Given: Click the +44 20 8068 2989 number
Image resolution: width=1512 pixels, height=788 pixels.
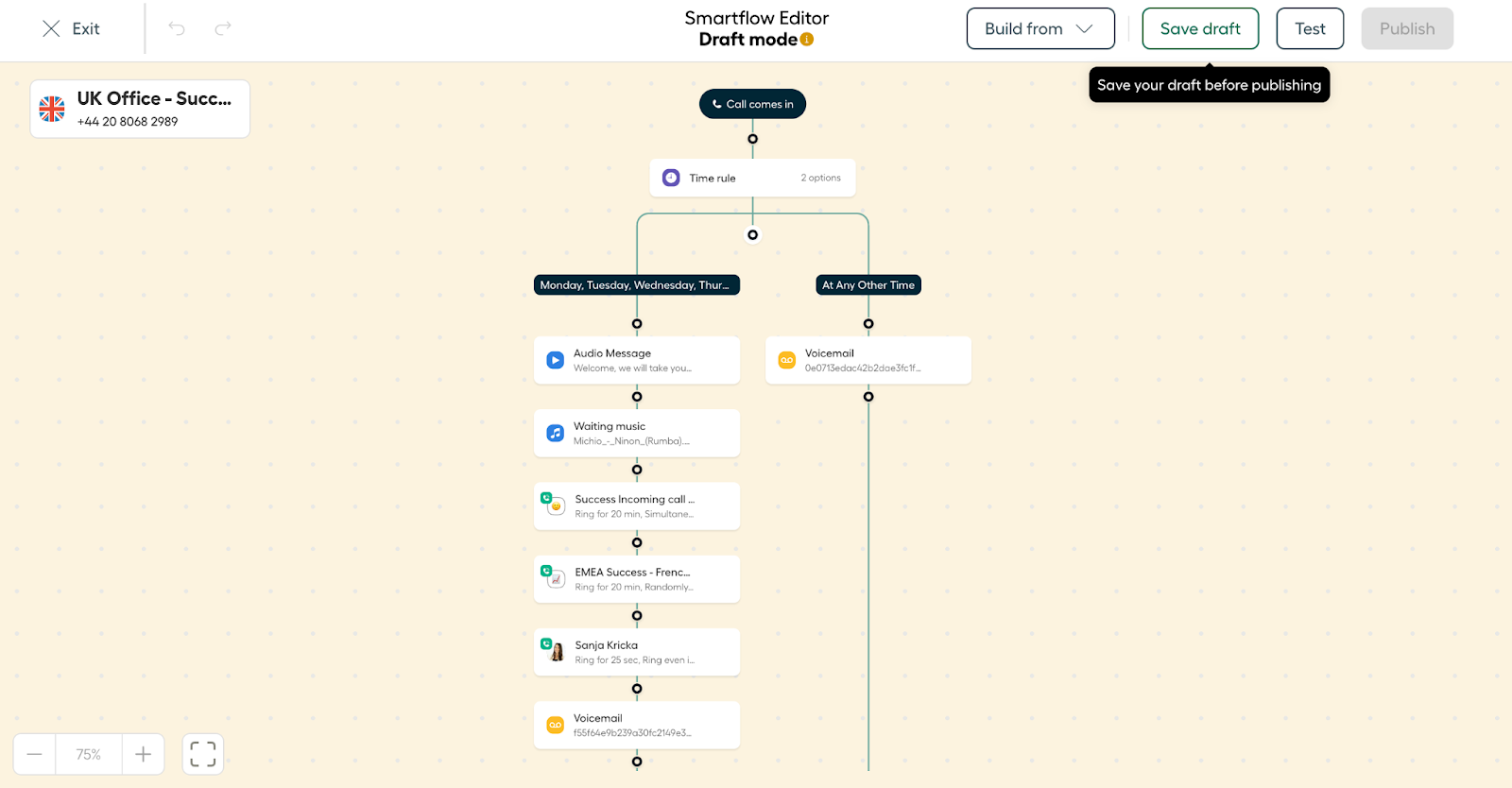Looking at the screenshot, I should (x=128, y=122).
